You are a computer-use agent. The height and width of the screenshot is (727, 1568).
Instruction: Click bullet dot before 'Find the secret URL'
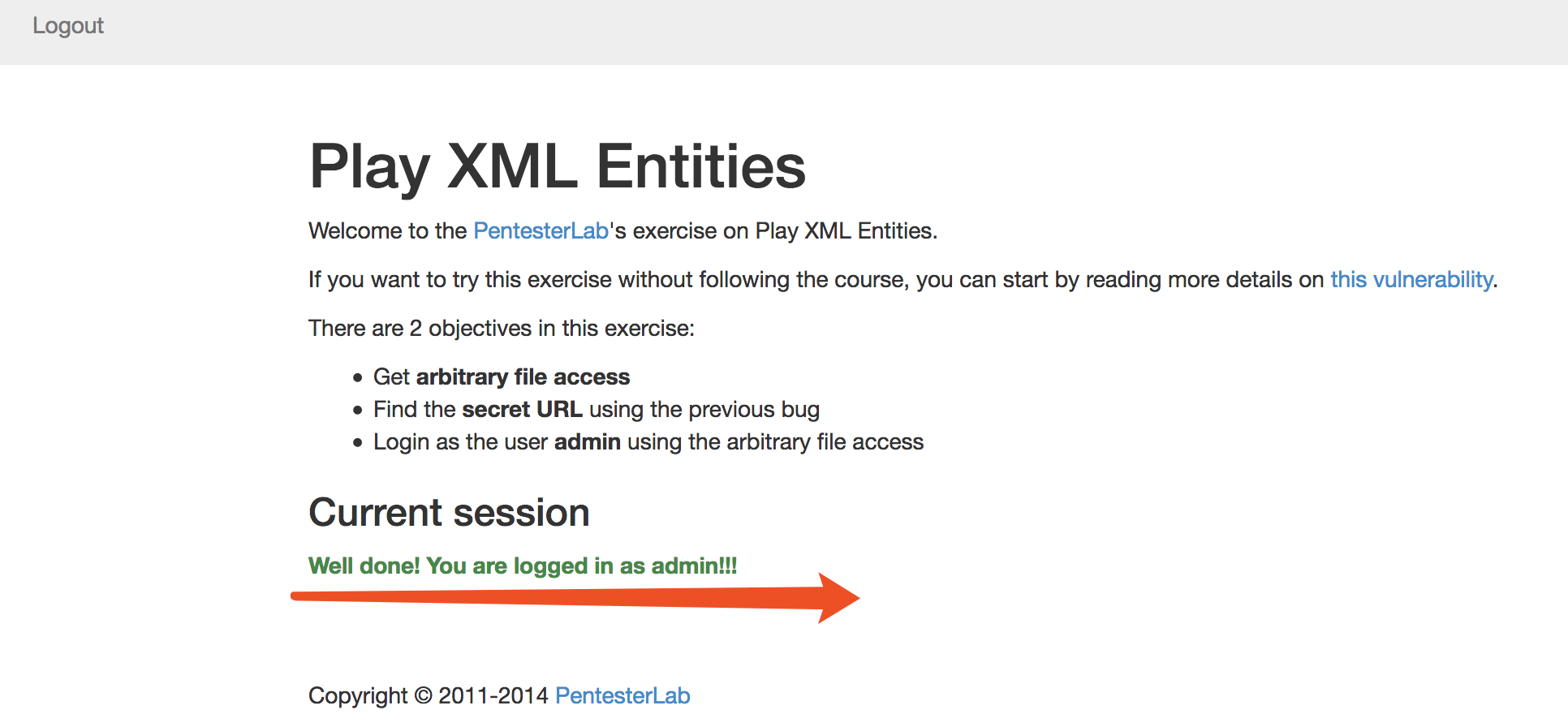point(358,411)
